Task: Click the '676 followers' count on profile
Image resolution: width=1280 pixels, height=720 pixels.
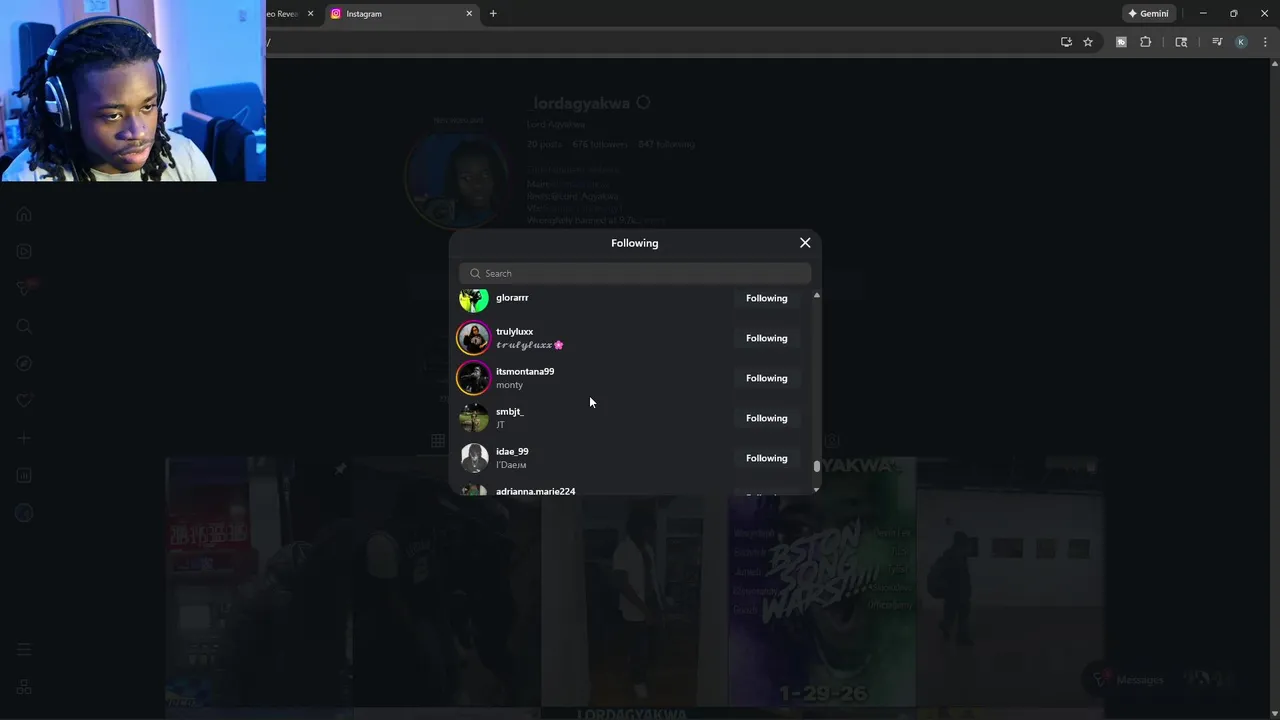Action: [x=600, y=144]
